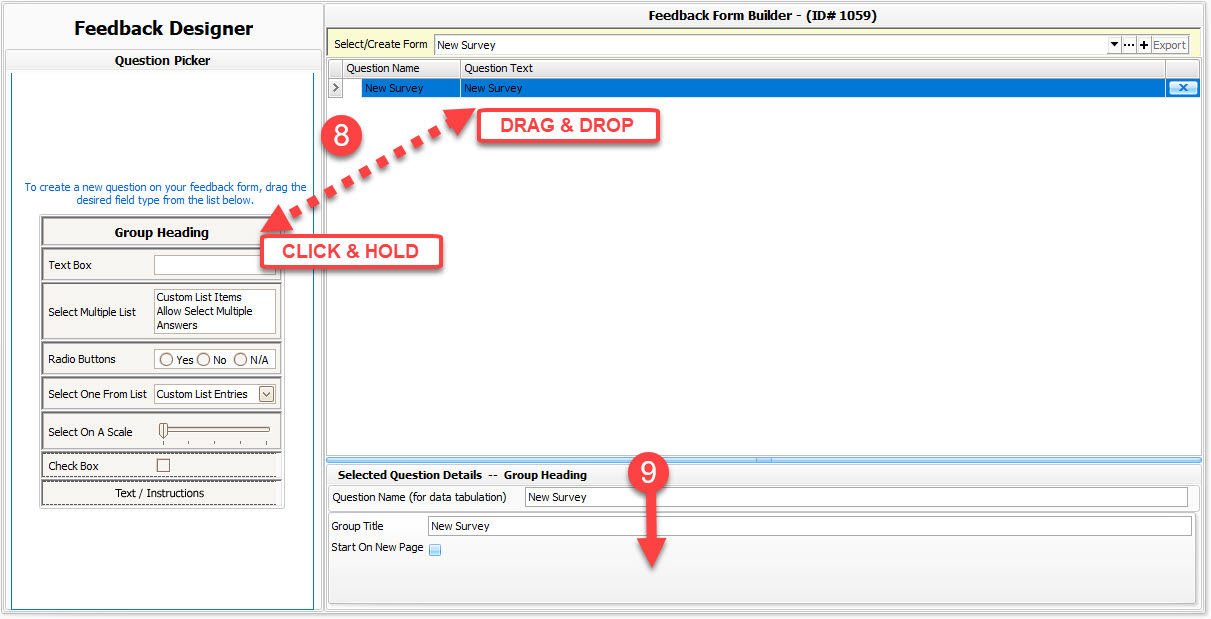1211x619 pixels.
Task: Click the Group Title input field
Action: [810, 526]
